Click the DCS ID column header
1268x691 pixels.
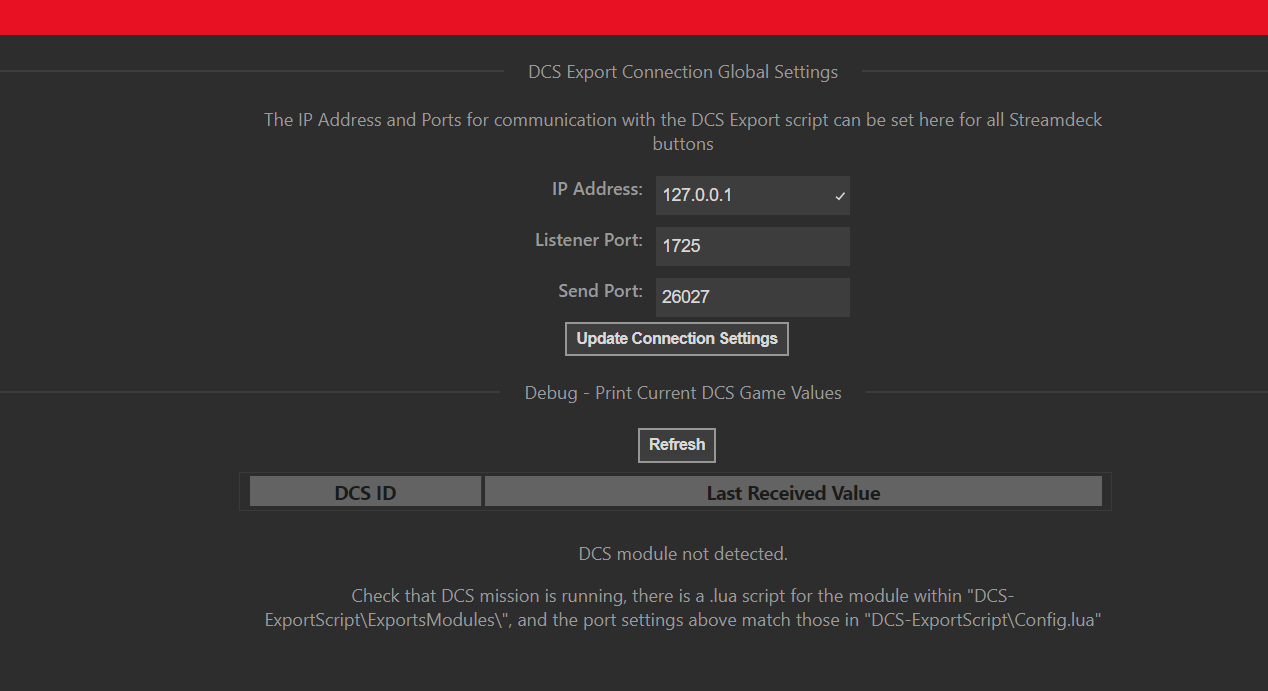pyautogui.click(x=365, y=492)
